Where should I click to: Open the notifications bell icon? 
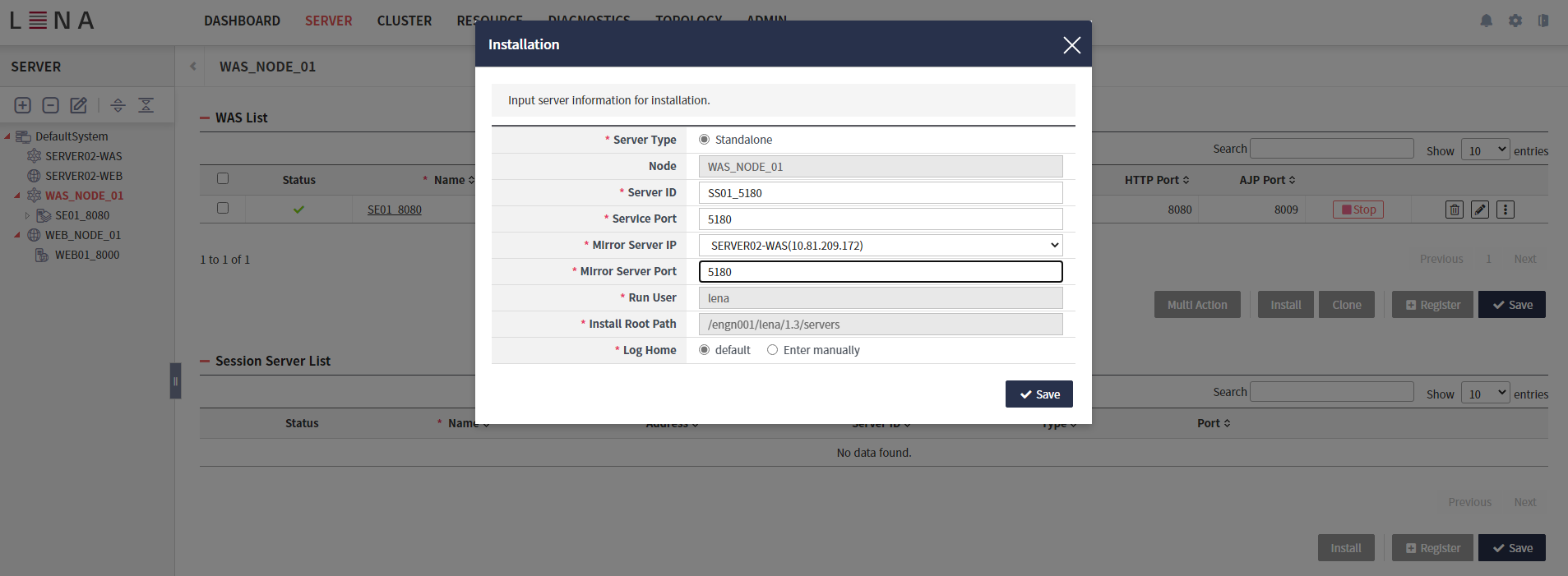1486,21
